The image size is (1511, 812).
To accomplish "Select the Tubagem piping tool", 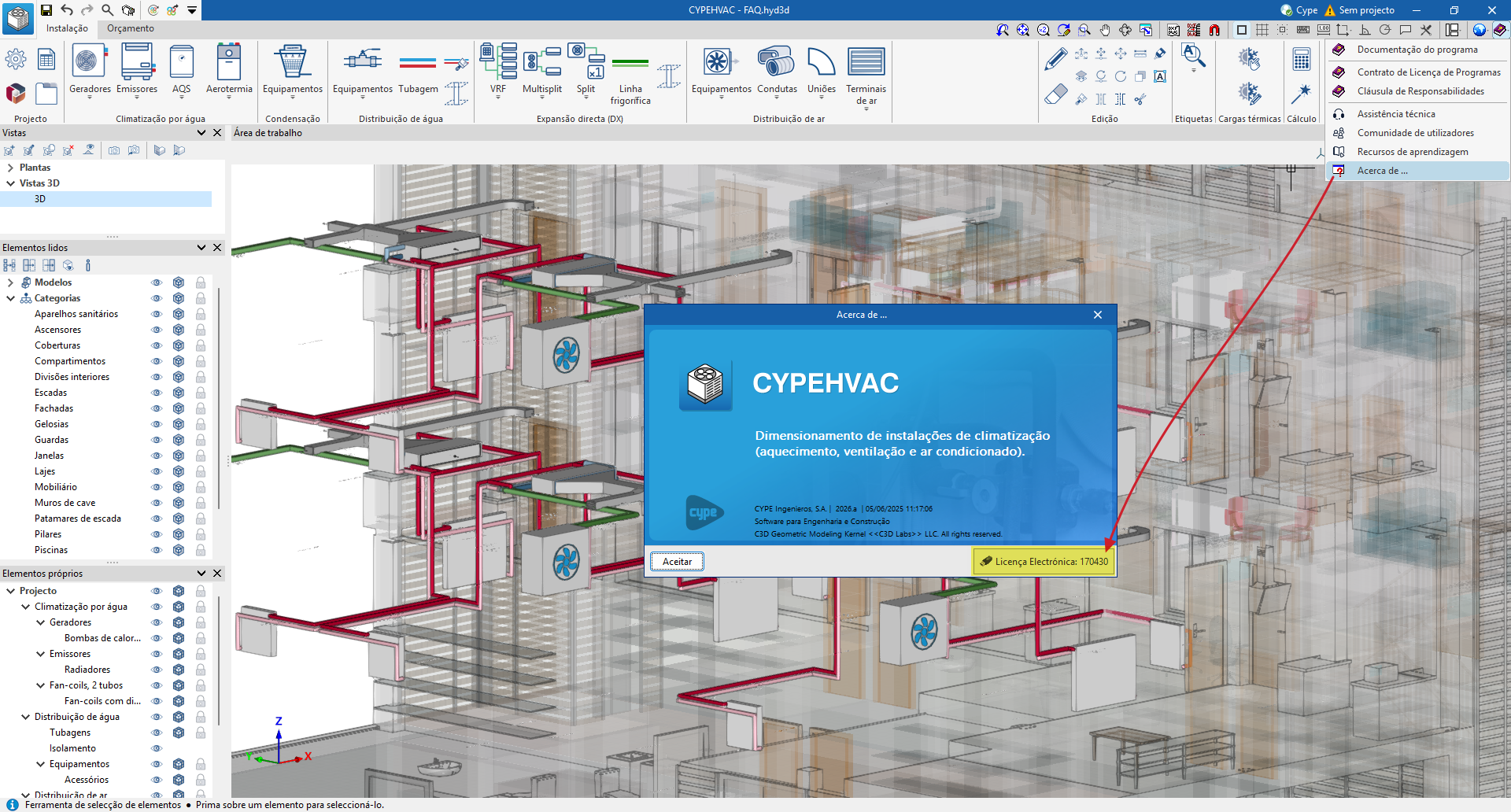I will [x=418, y=63].
